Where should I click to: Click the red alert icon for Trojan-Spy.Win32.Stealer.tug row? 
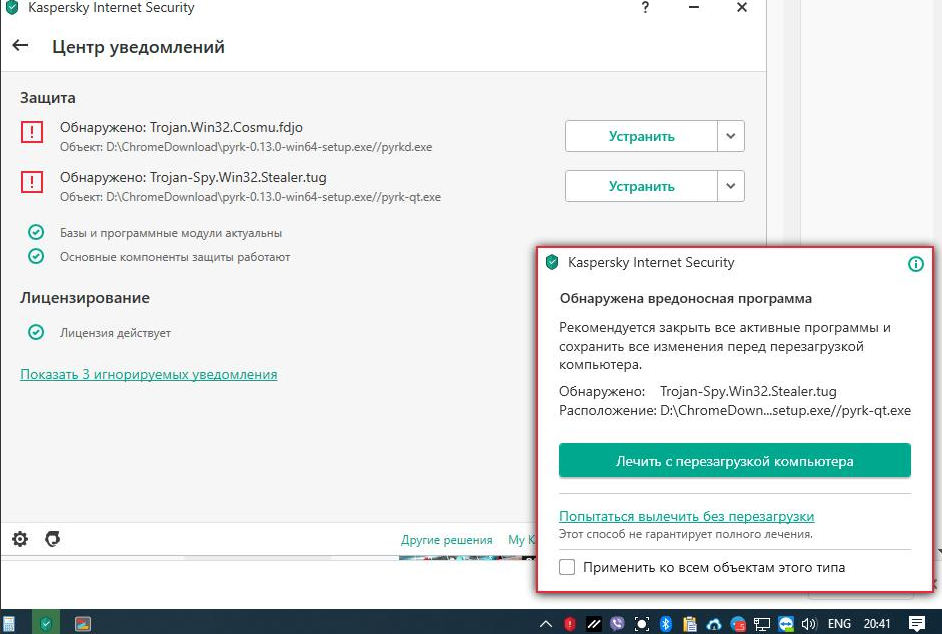pos(32,182)
